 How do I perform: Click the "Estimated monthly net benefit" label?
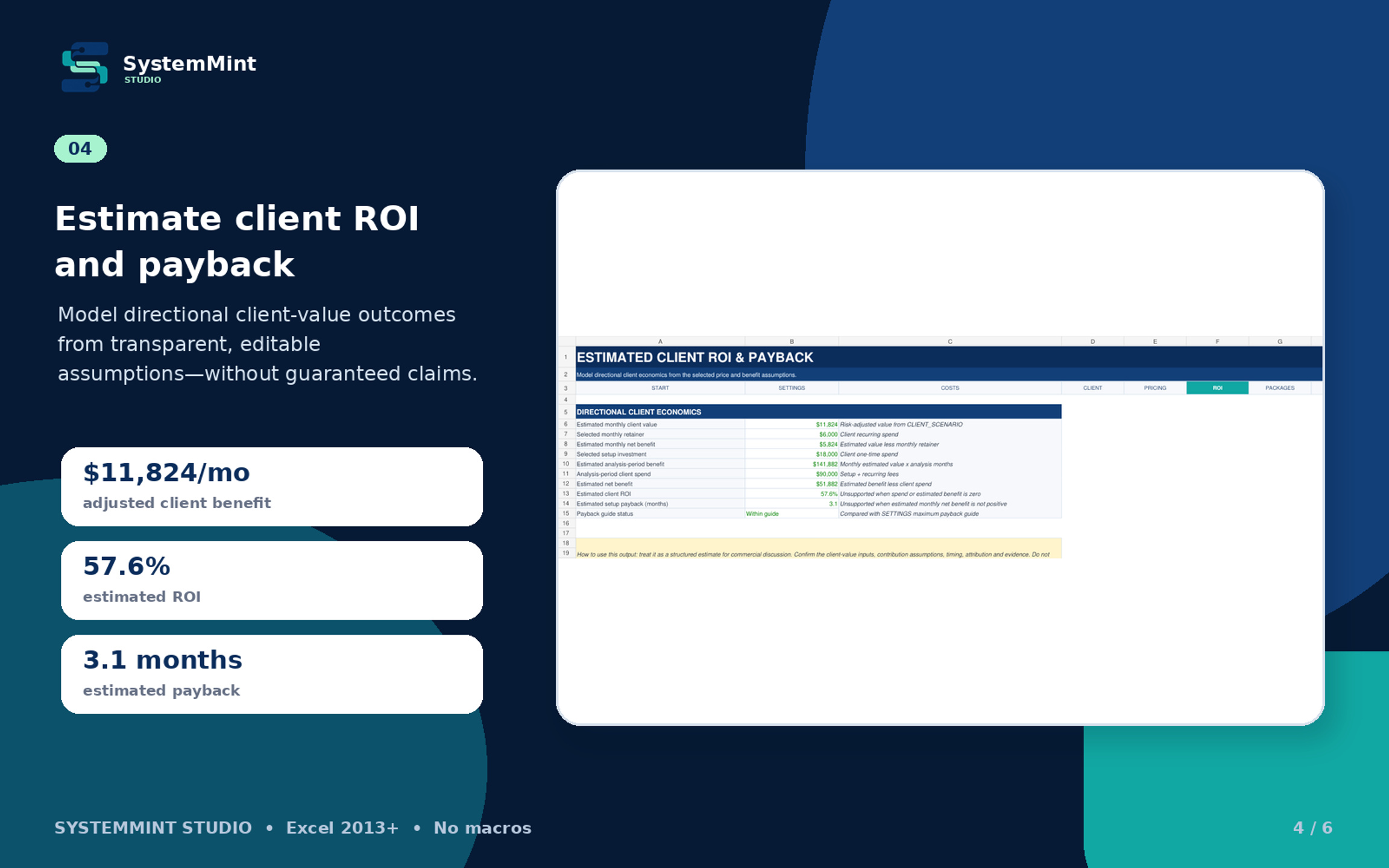click(660, 444)
